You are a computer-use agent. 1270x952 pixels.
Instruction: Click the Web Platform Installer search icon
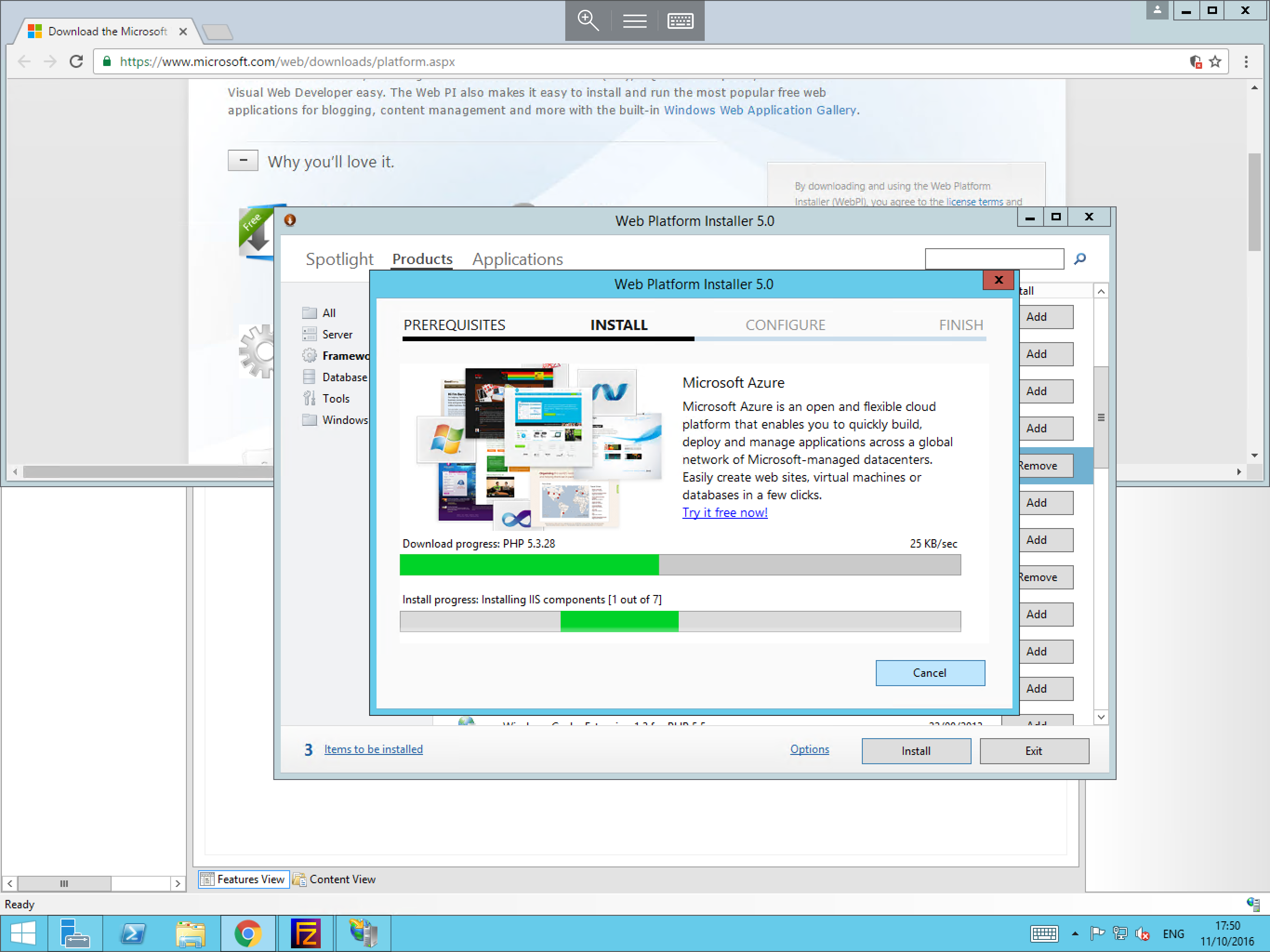coord(1080,258)
